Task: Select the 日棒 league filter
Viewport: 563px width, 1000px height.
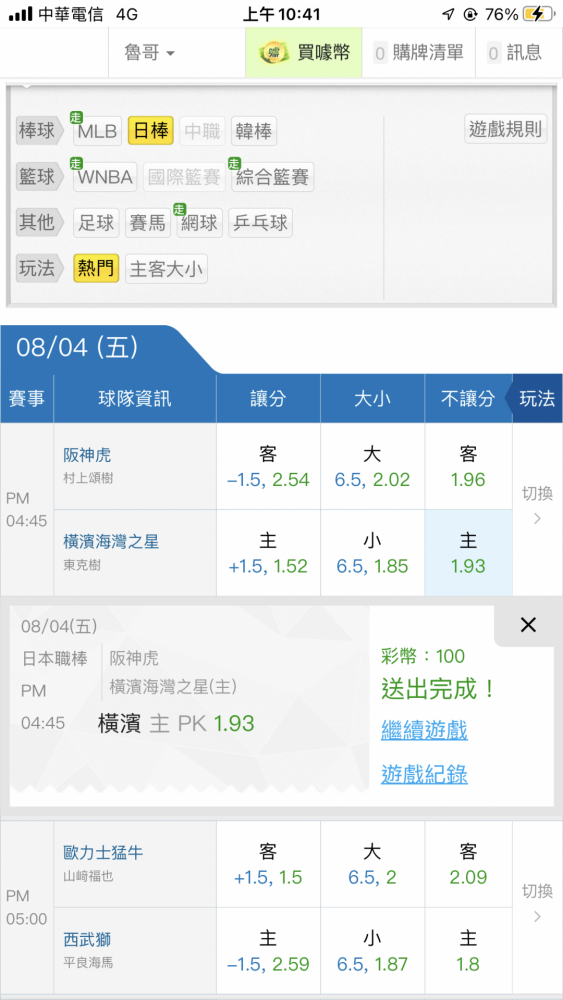Action: tap(150, 131)
